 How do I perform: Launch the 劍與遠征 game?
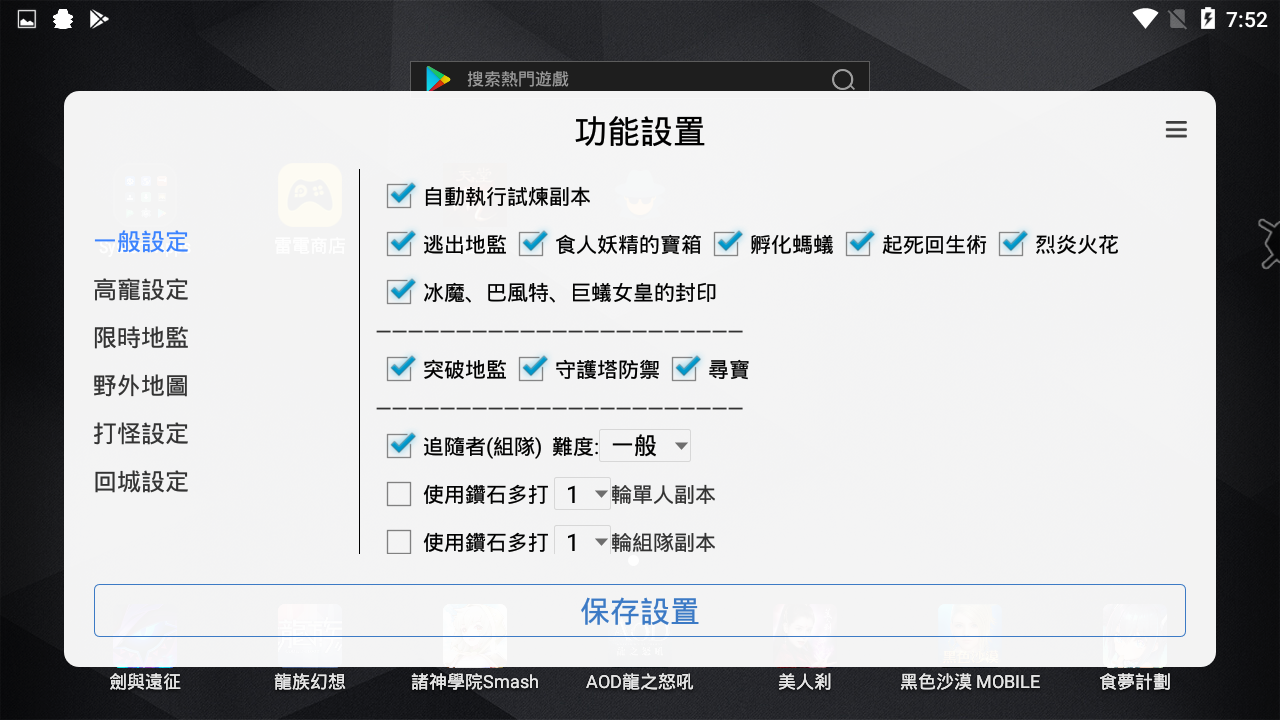(144, 681)
